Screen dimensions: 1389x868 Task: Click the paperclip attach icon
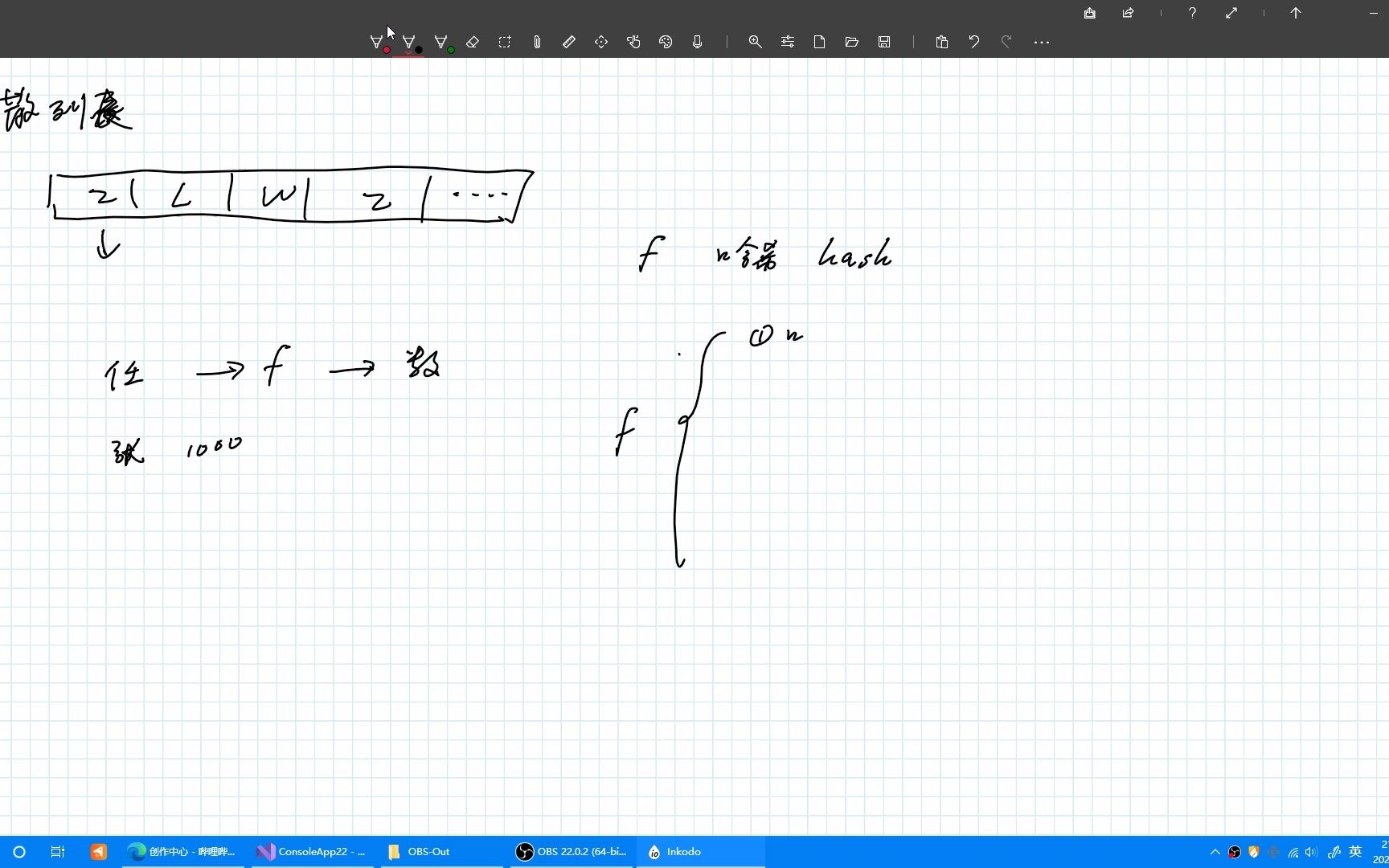click(x=537, y=42)
